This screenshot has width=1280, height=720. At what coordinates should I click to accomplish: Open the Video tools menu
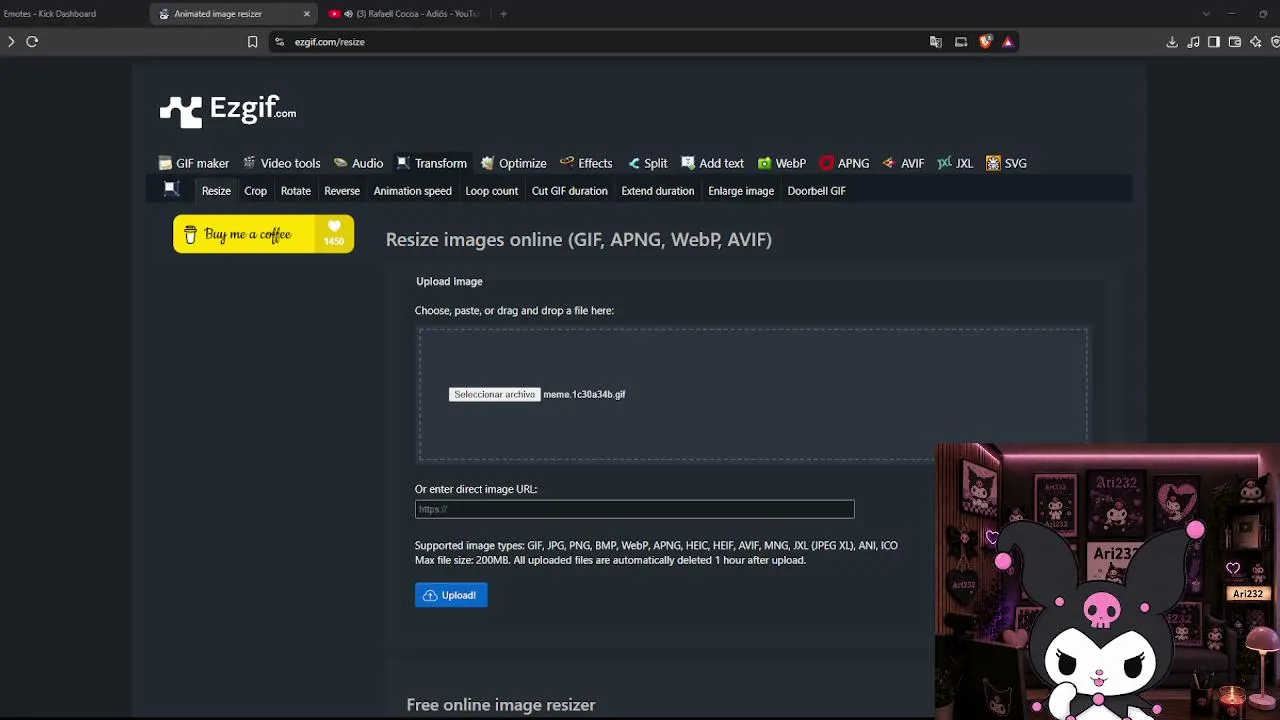pos(282,163)
